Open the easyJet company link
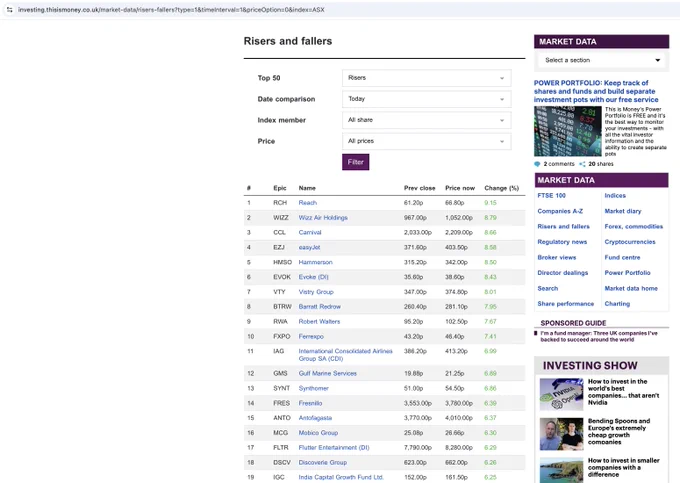 coord(309,247)
